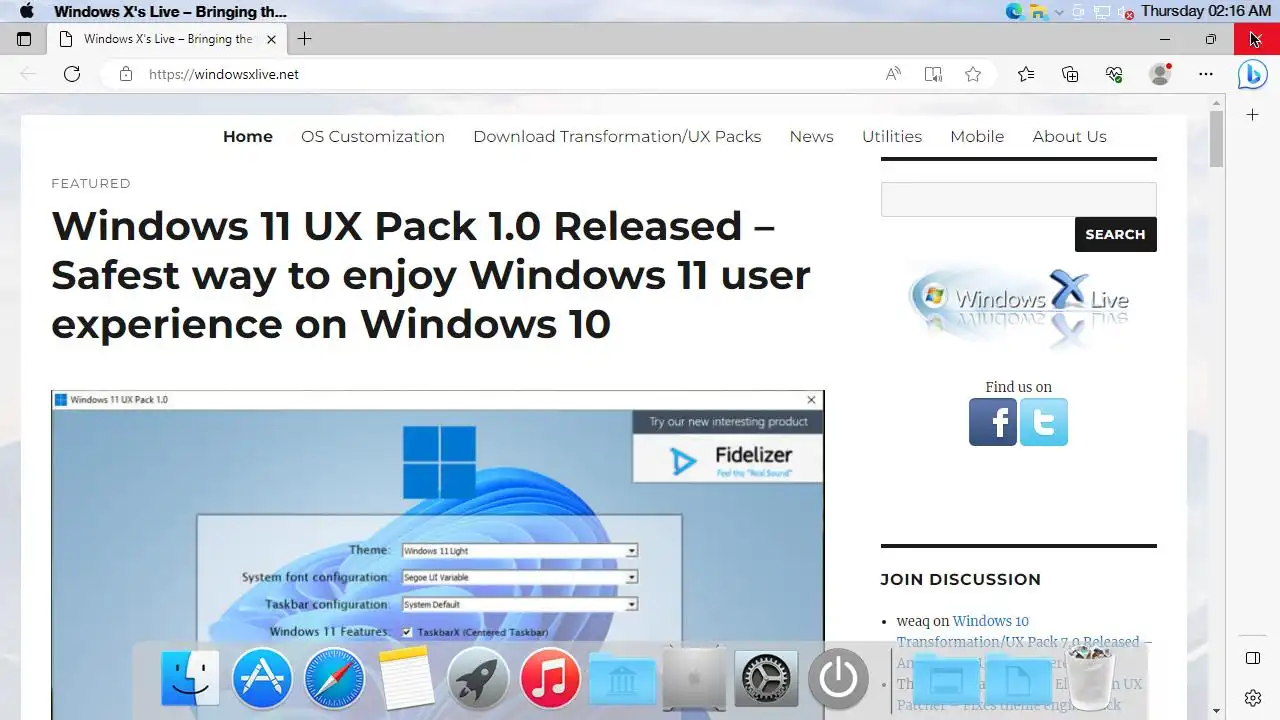This screenshot has width=1280, height=720.
Task: Click the Windows X Live logo
Action: point(1018,310)
